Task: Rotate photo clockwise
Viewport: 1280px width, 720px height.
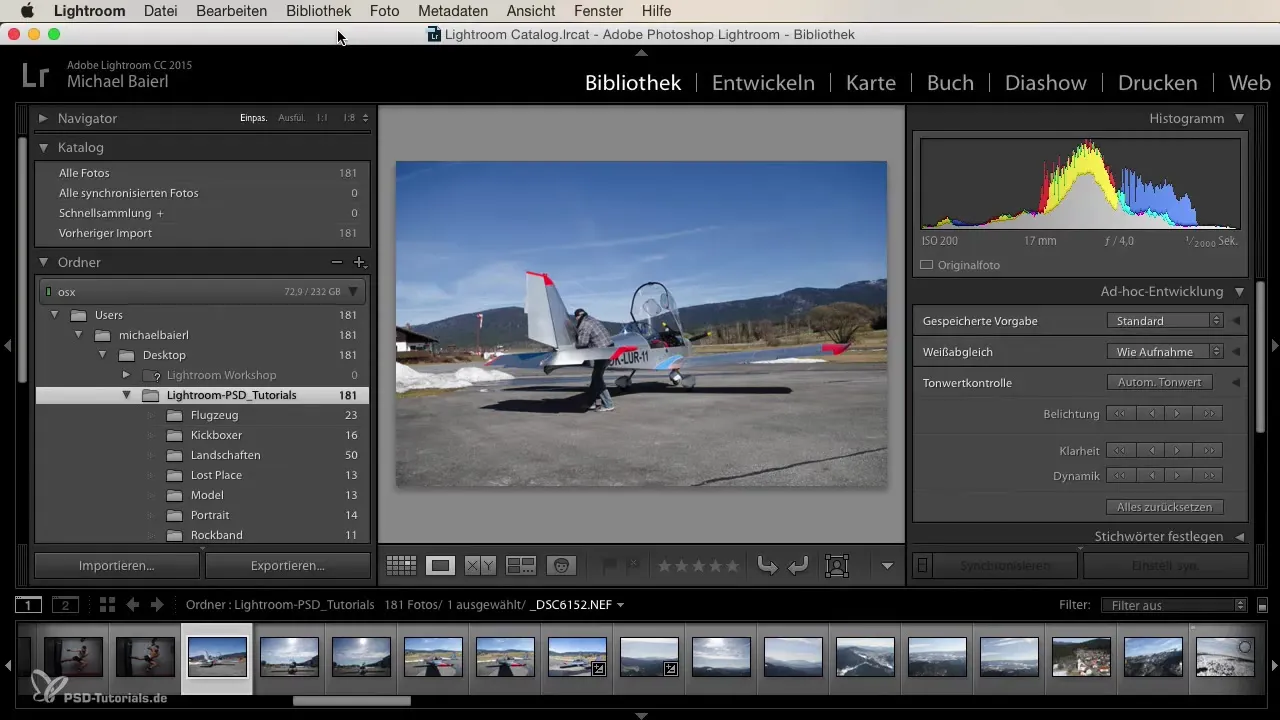Action: pos(798,566)
